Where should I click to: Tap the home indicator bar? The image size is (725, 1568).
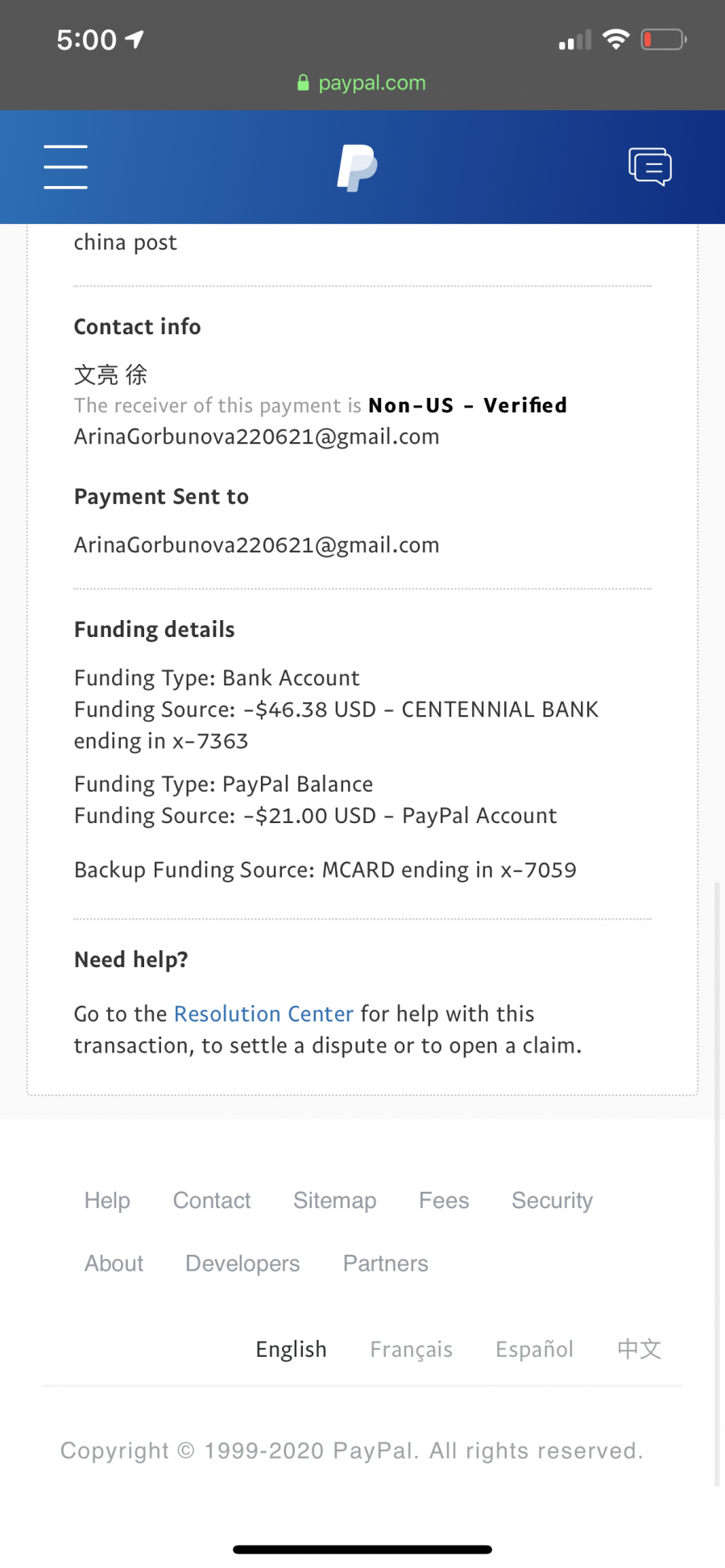(362, 1549)
